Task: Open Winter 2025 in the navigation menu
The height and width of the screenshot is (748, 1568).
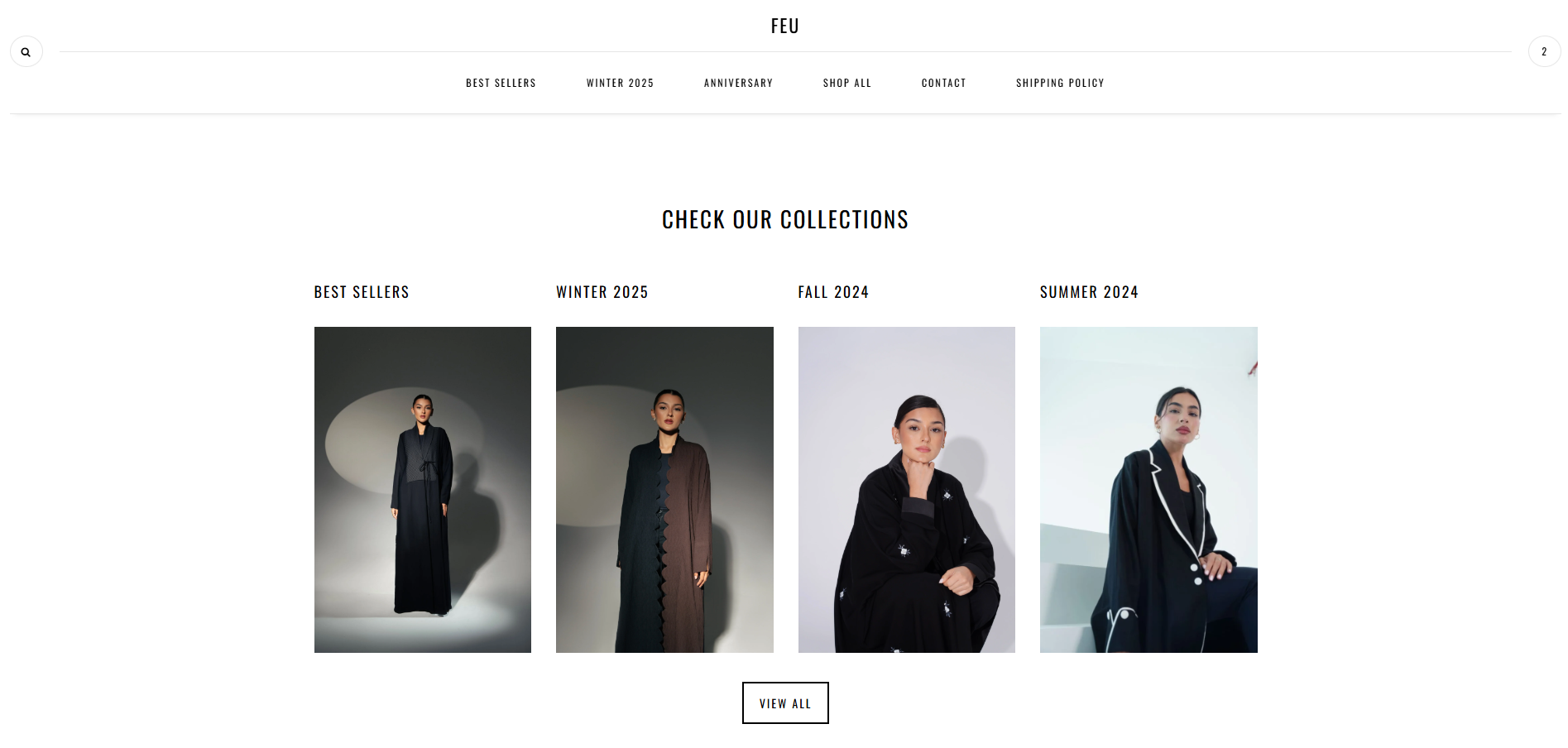Action: pos(620,83)
